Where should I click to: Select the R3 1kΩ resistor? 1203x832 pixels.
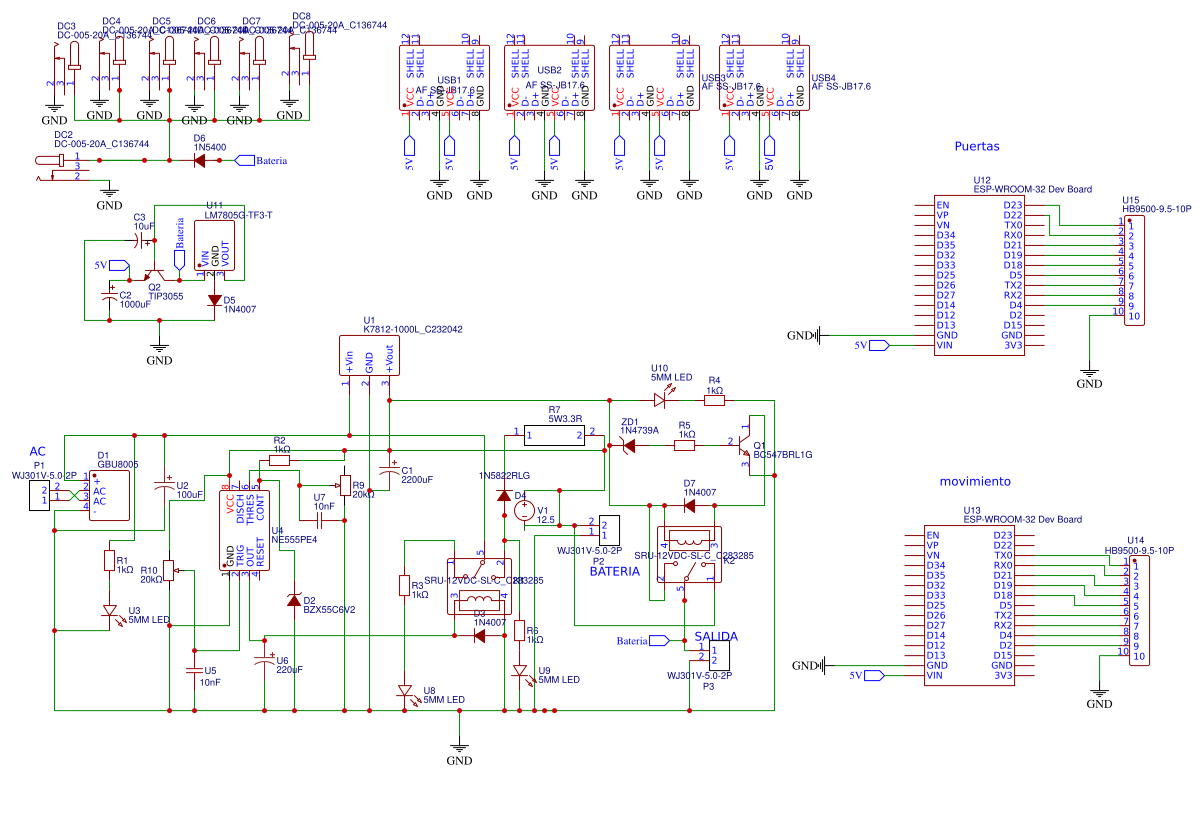click(x=405, y=585)
